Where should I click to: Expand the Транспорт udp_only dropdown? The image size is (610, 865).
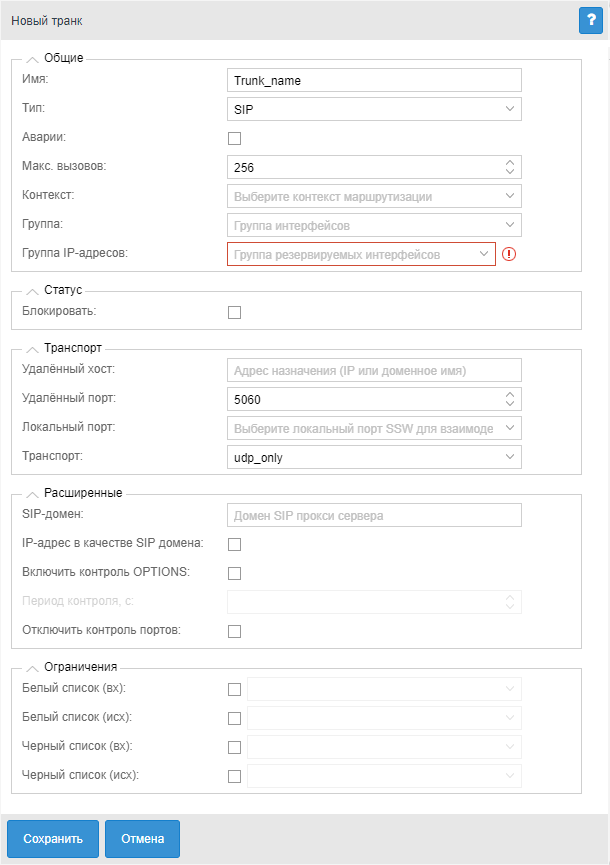point(374,457)
